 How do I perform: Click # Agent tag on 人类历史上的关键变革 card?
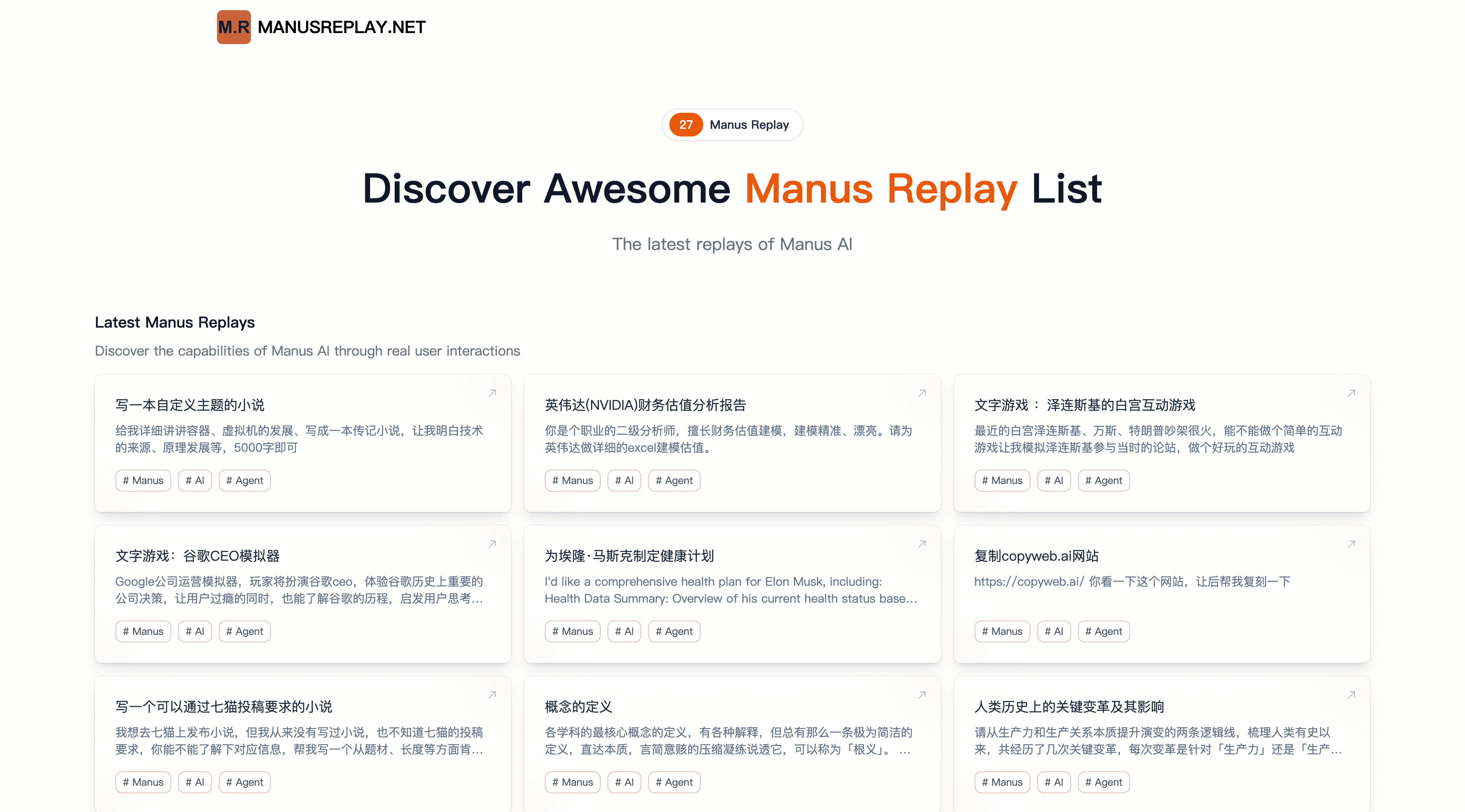tap(1104, 782)
